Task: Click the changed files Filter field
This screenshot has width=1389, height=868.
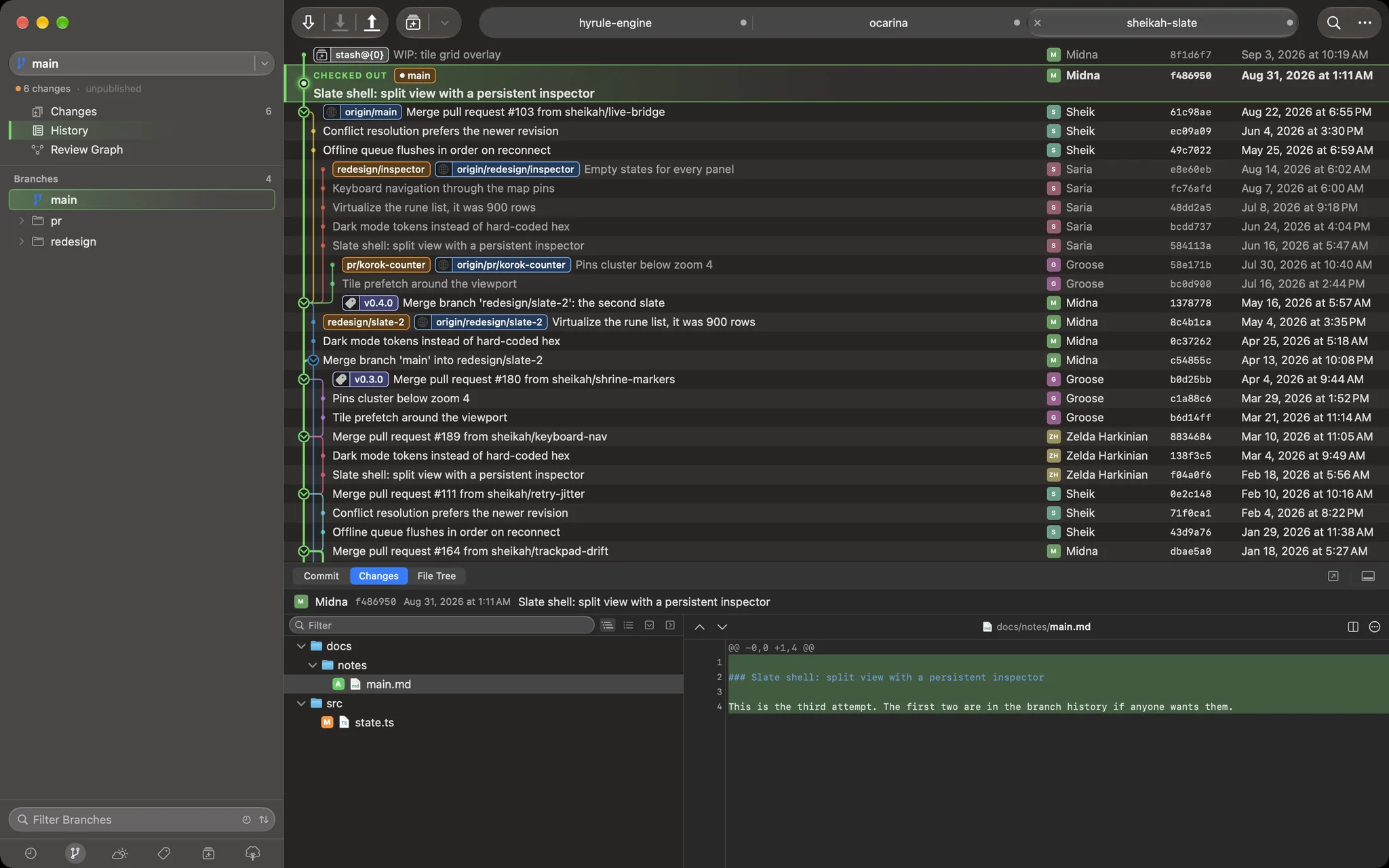Action: point(442,625)
